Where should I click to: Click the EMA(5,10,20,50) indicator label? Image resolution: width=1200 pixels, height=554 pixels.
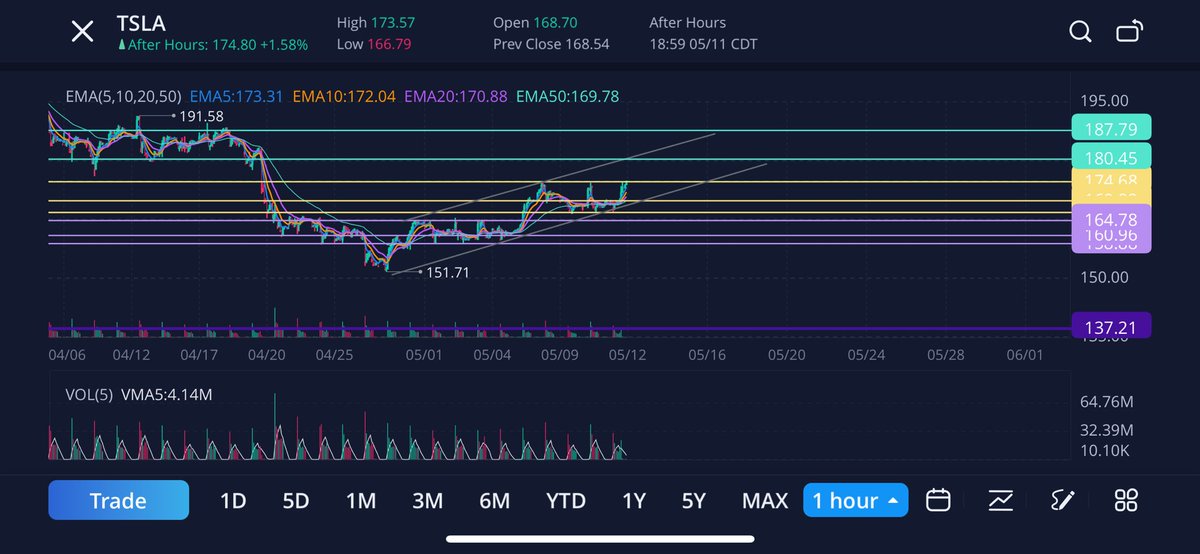pyautogui.click(x=123, y=97)
